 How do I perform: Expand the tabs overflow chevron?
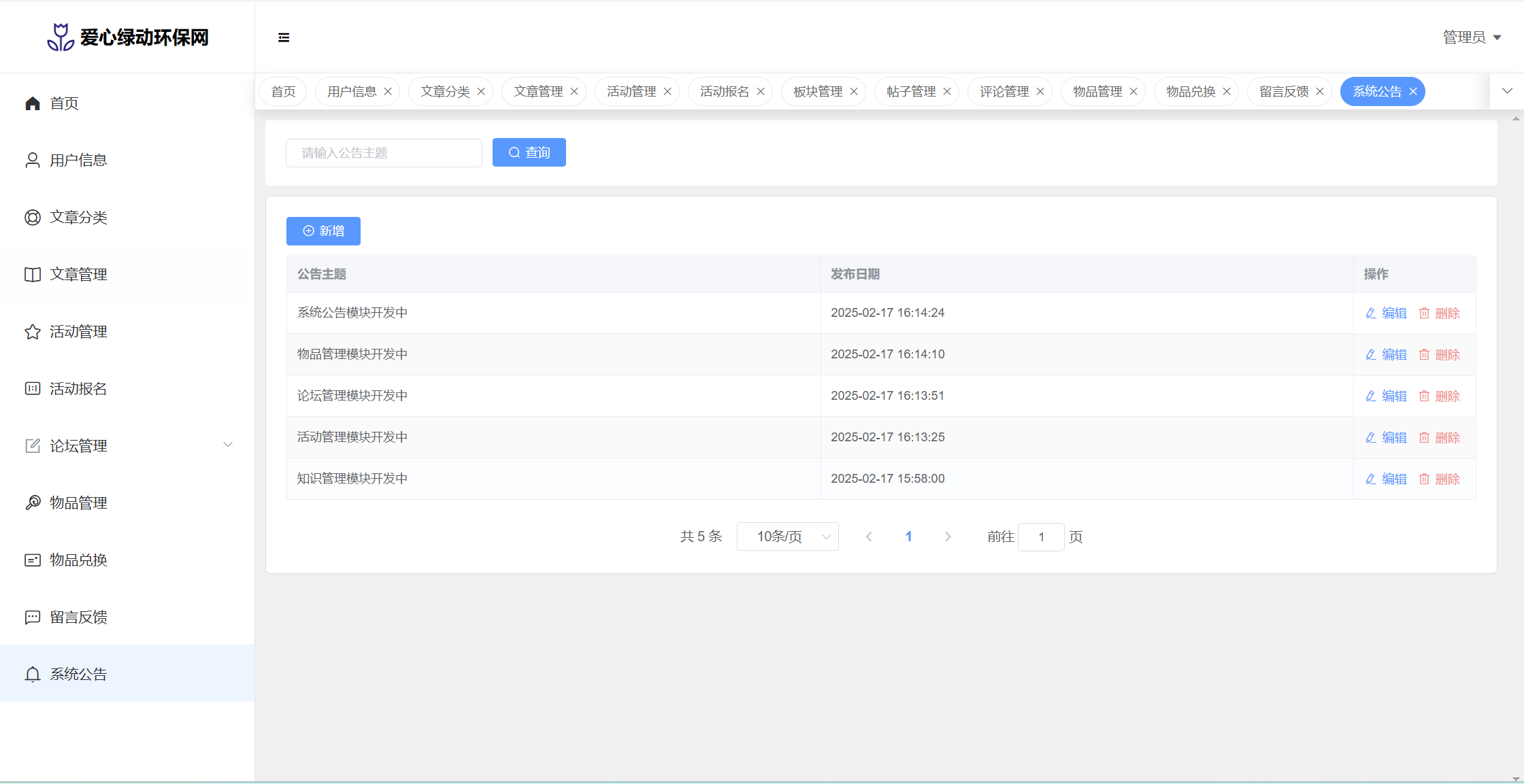coord(1507,91)
